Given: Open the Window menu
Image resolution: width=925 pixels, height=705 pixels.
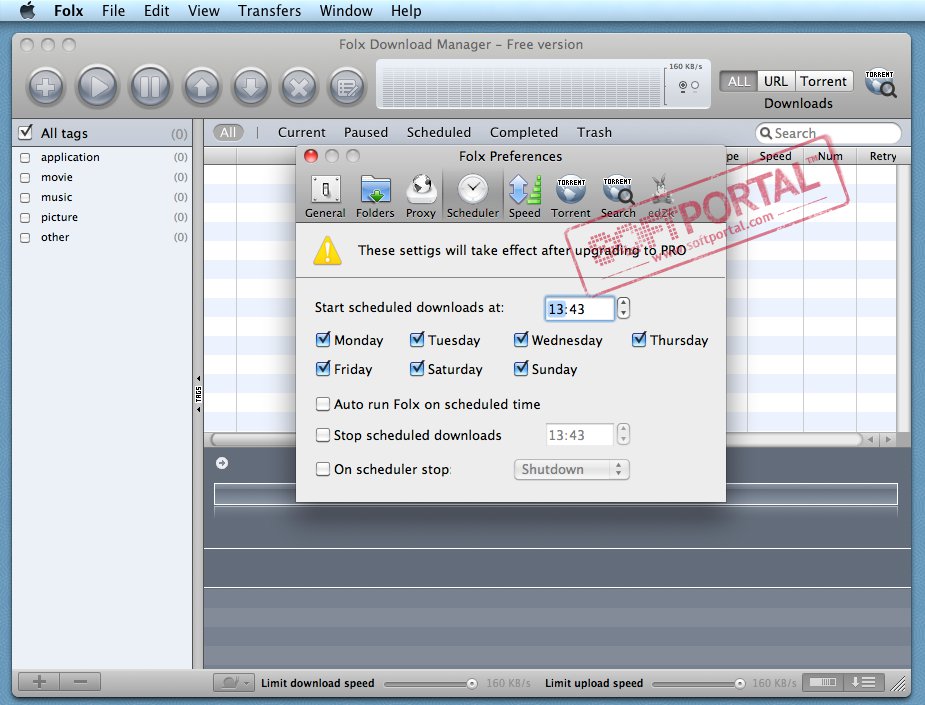Looking at the screenshot, I should click(346, 11).
